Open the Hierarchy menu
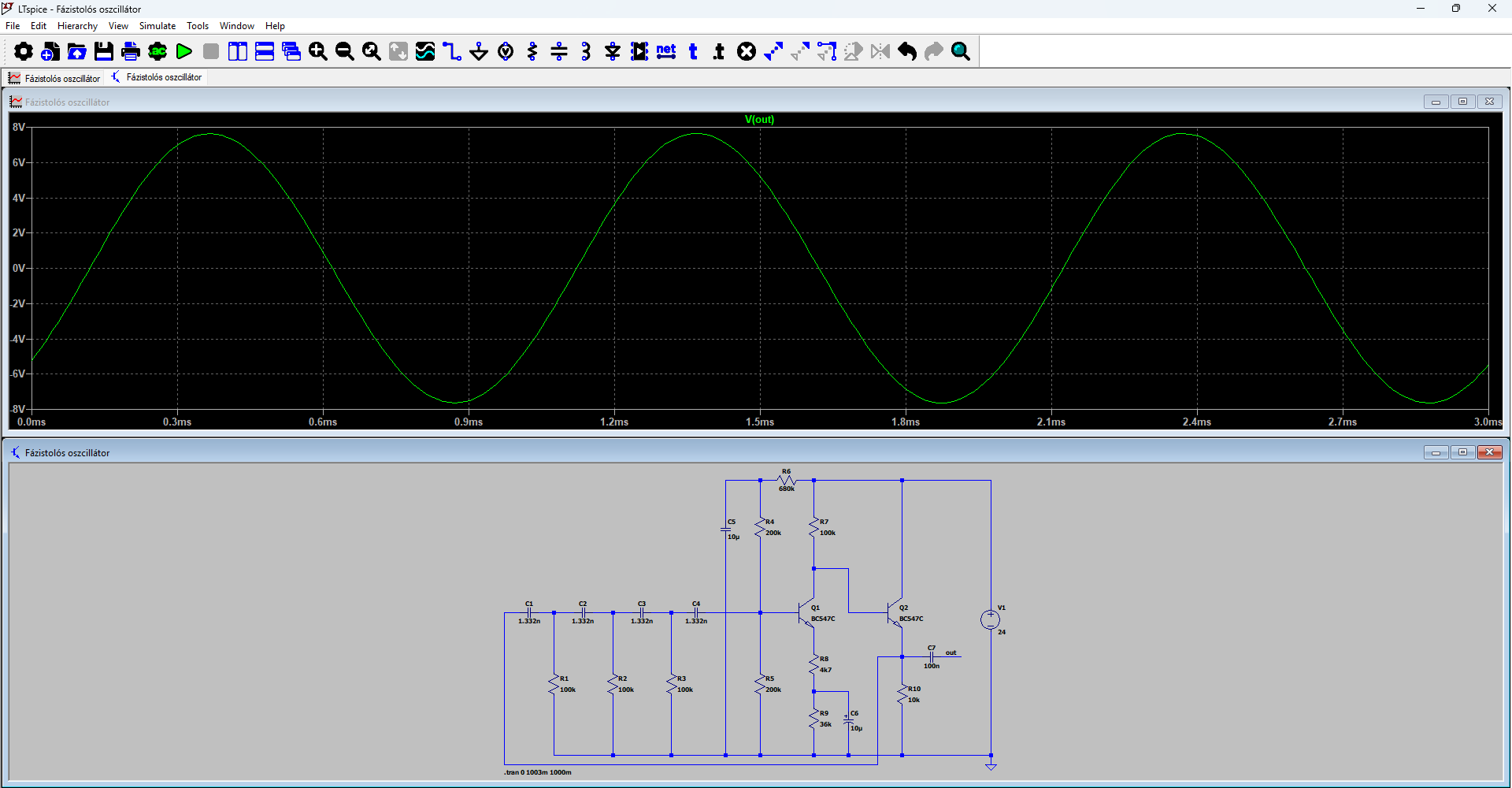 [77, 26]
